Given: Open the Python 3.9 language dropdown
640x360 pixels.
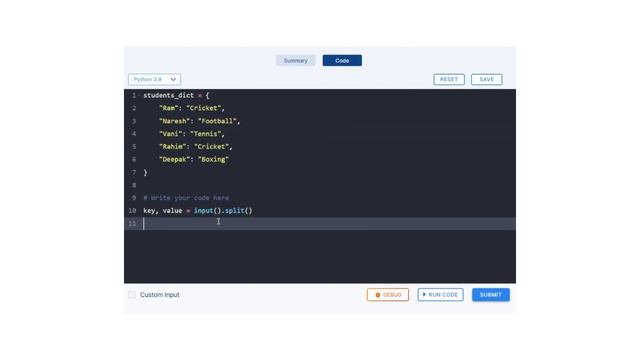Looking at the screenshot, I should (154, 79).
